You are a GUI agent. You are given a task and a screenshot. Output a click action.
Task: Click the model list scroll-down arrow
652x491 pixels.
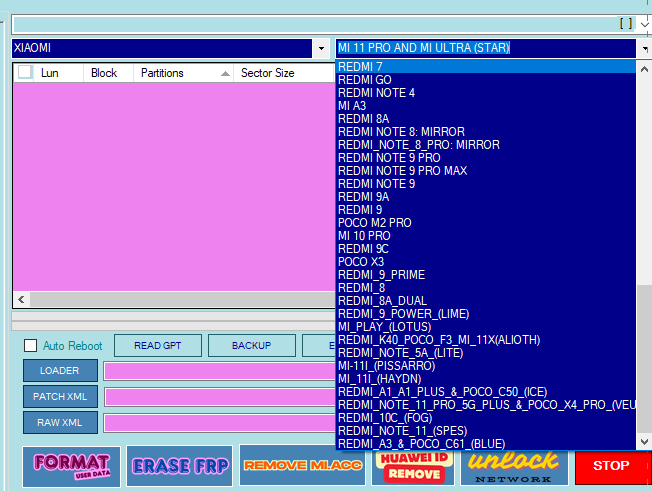click(644, 442)
